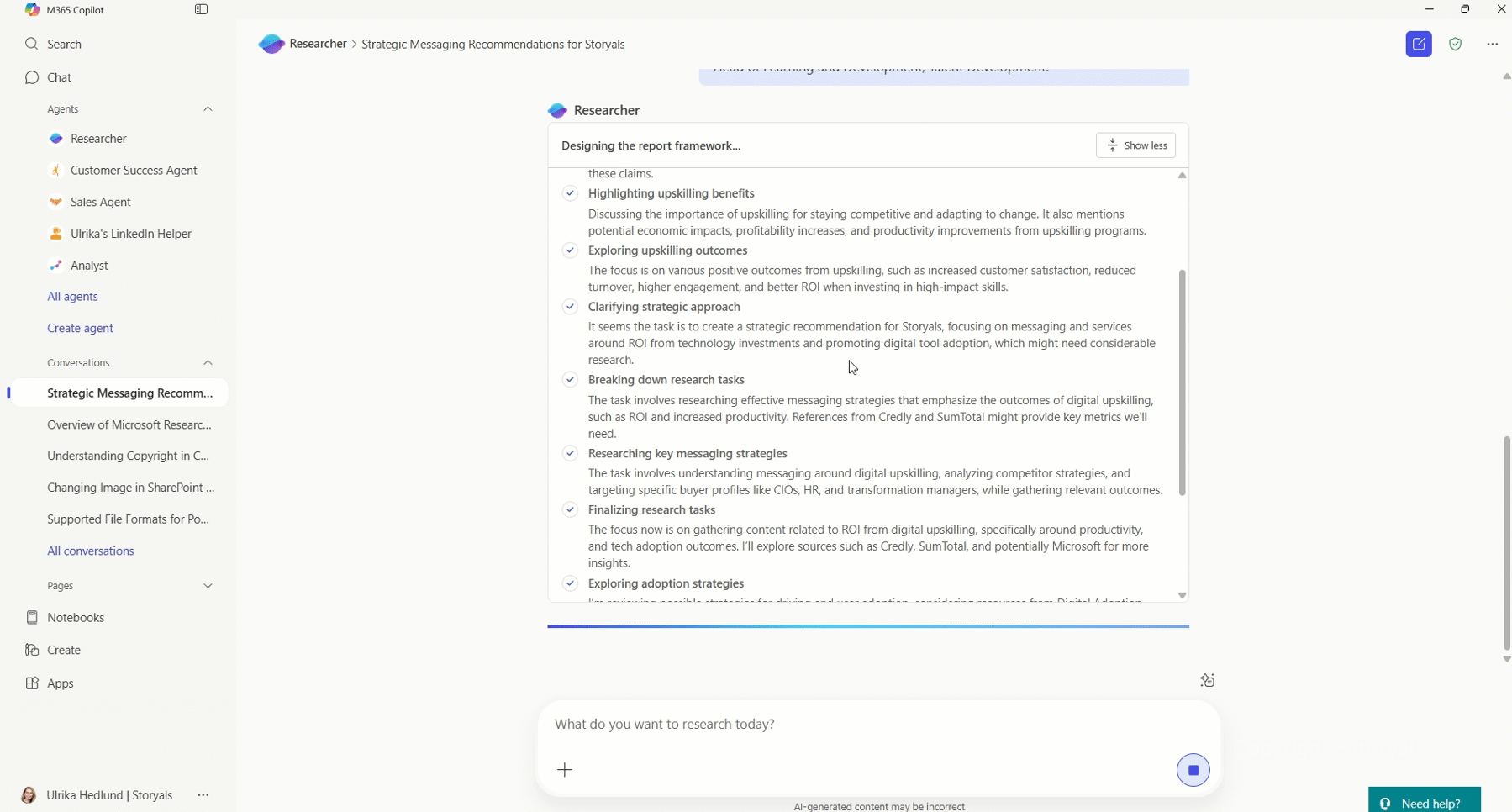Click the All conversations link
Screen dimensions: 1512x812
(x=91, y=551)
